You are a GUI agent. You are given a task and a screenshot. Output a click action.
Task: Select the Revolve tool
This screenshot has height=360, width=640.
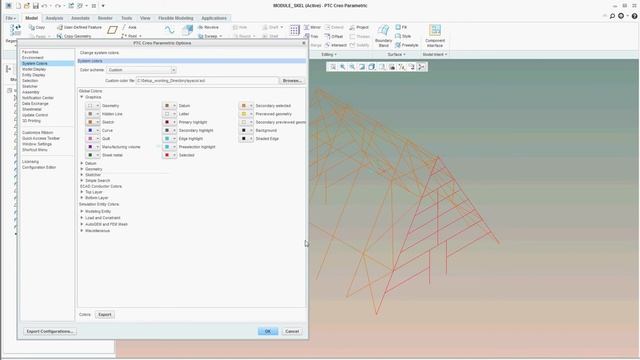coord(208,27)
